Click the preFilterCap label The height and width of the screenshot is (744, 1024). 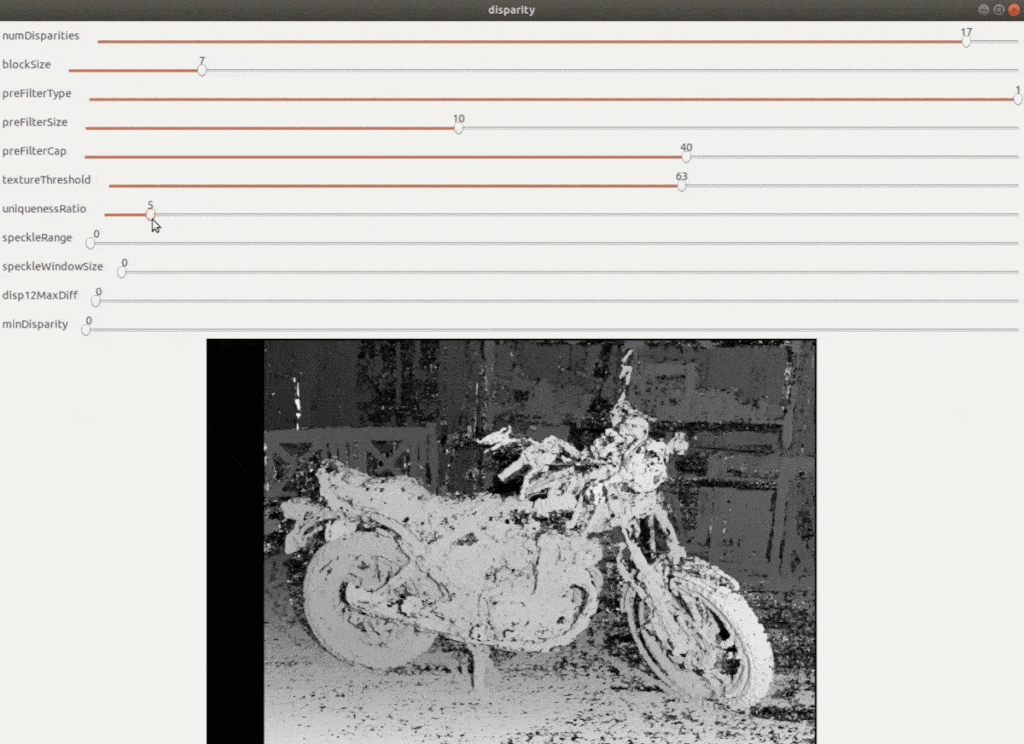click(x=34, y=151)
